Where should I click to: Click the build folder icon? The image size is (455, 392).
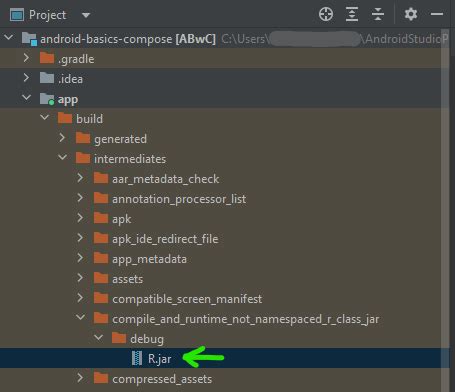[65, 118]
